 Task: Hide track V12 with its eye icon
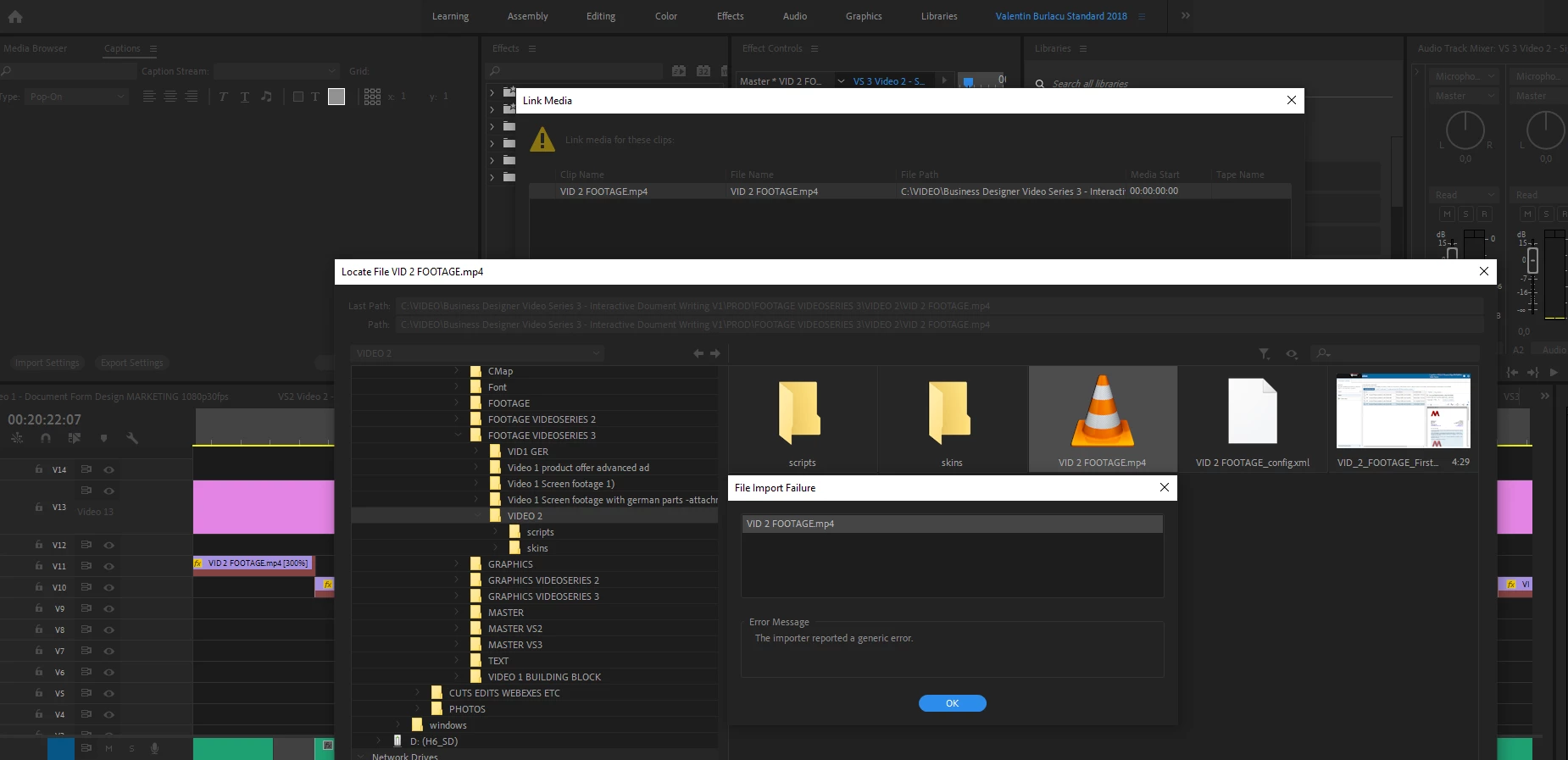[108, 545]
